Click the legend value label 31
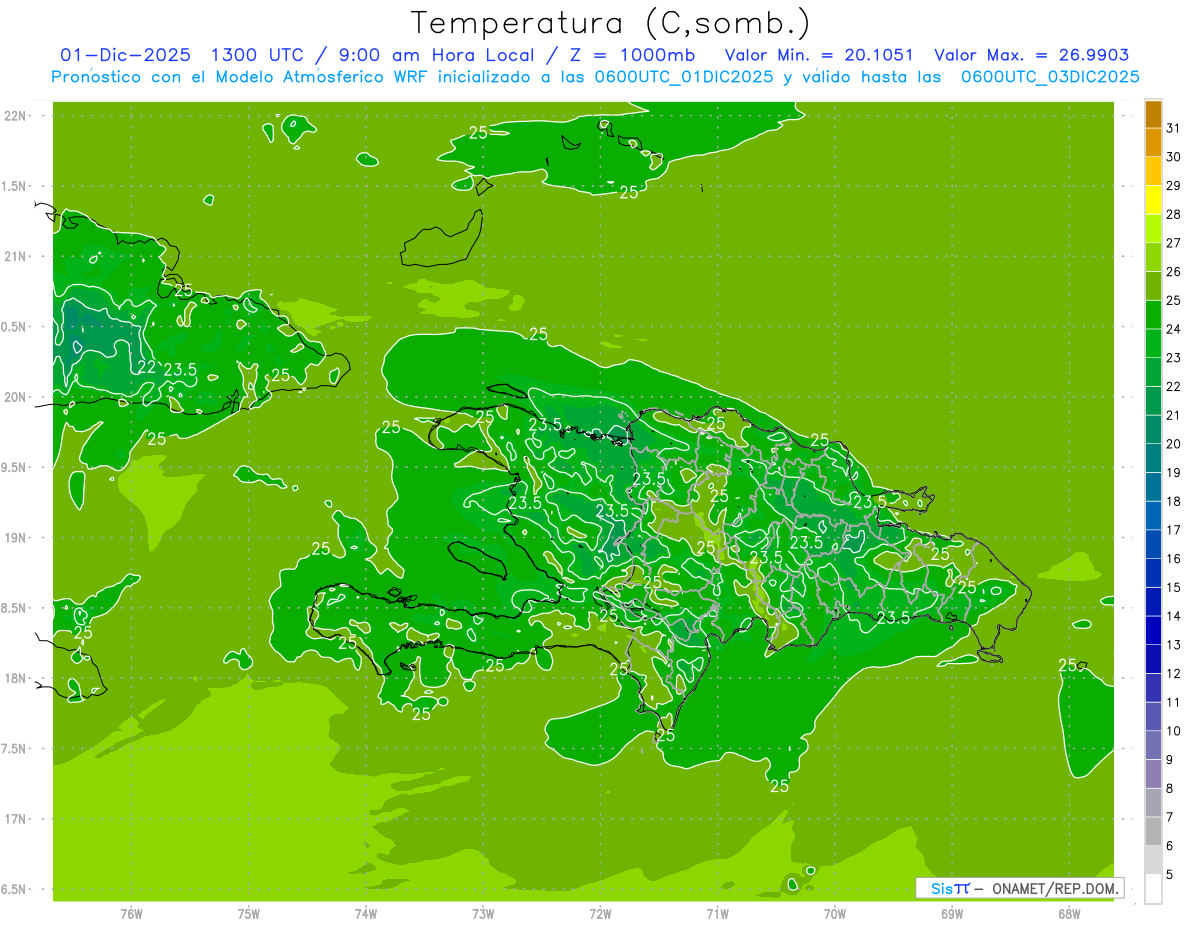 [1173, 128]
